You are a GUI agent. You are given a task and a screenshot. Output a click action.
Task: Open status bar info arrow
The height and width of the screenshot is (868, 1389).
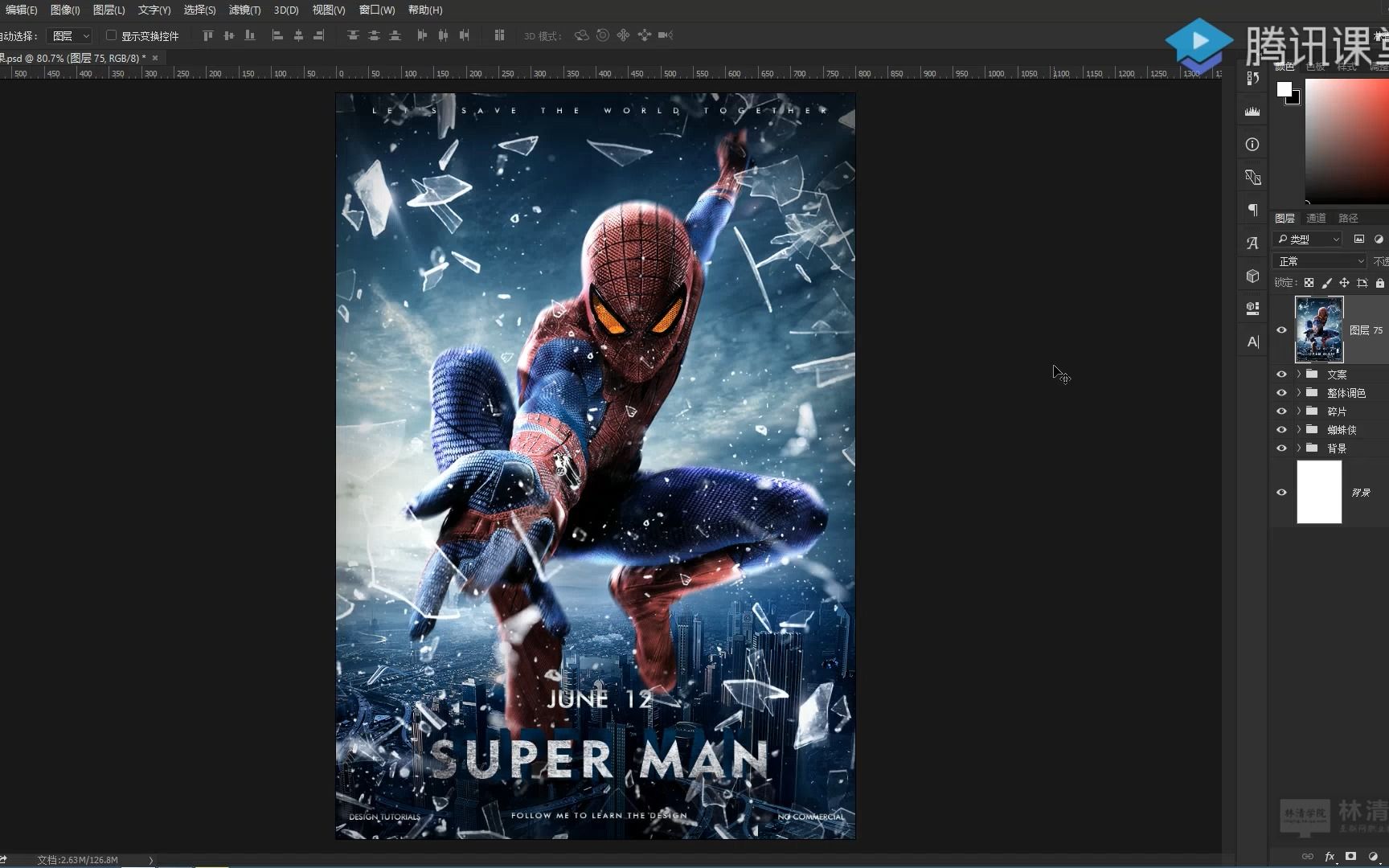pyautogui.click(x=150, y=860)
